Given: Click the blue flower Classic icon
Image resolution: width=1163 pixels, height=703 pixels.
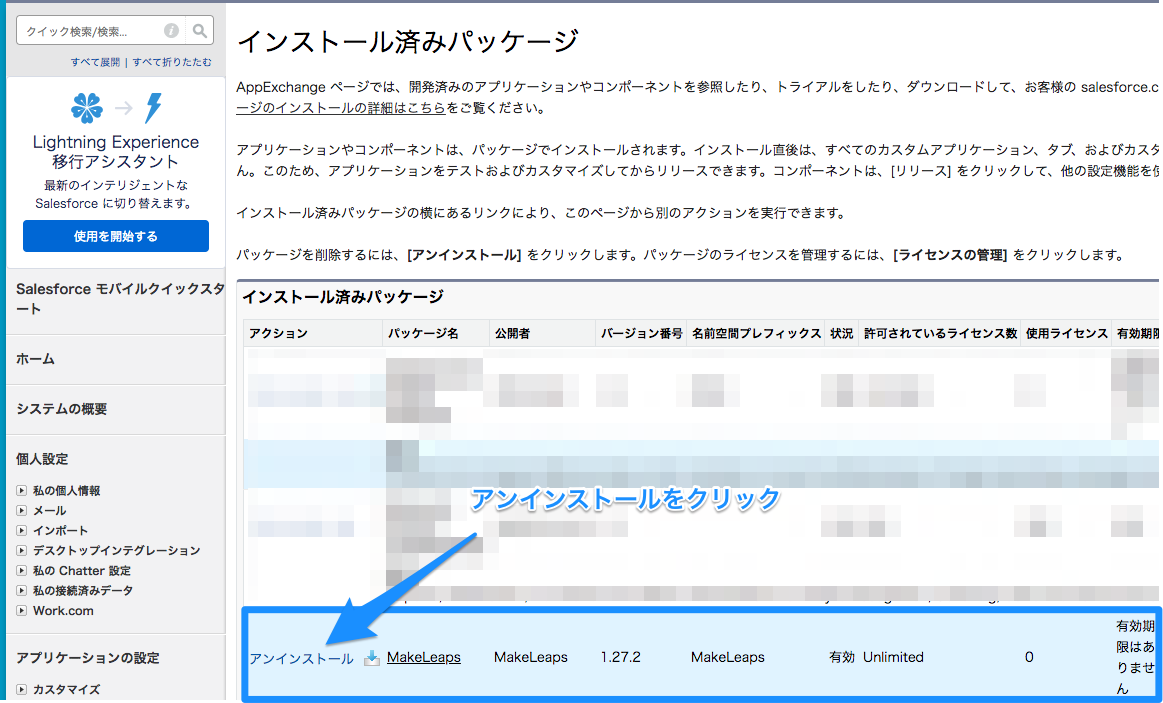Looking at the screenshot, I should point(87,108).
